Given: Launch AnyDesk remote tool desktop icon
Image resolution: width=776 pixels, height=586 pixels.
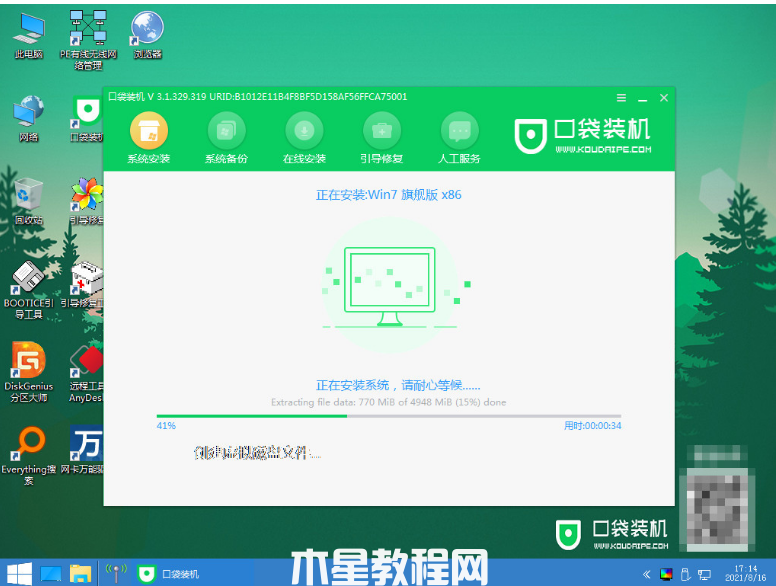Looking at the screenshot, I should tap(86, 373).
